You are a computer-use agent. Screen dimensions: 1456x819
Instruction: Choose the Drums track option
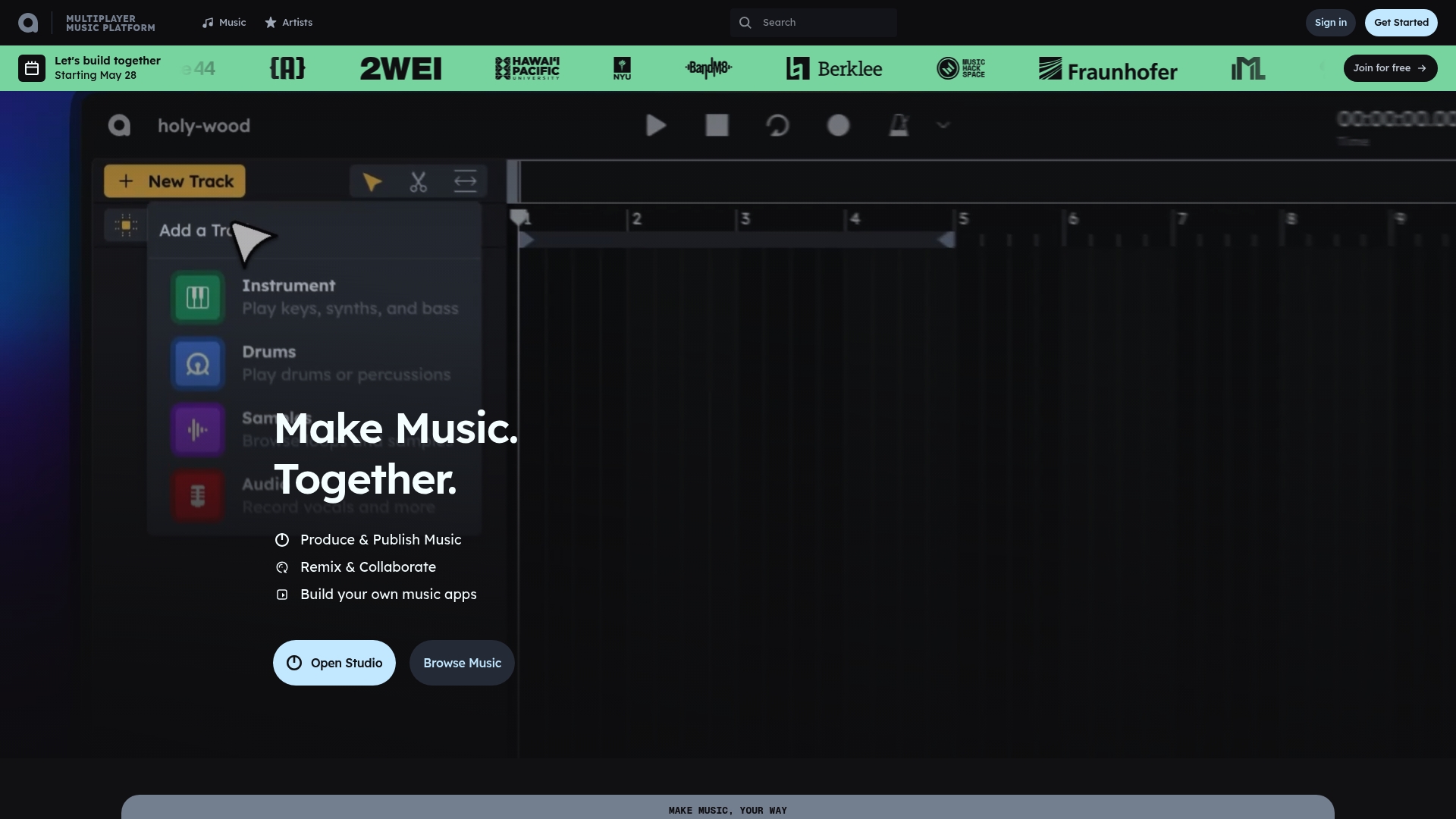coord(312,363)
